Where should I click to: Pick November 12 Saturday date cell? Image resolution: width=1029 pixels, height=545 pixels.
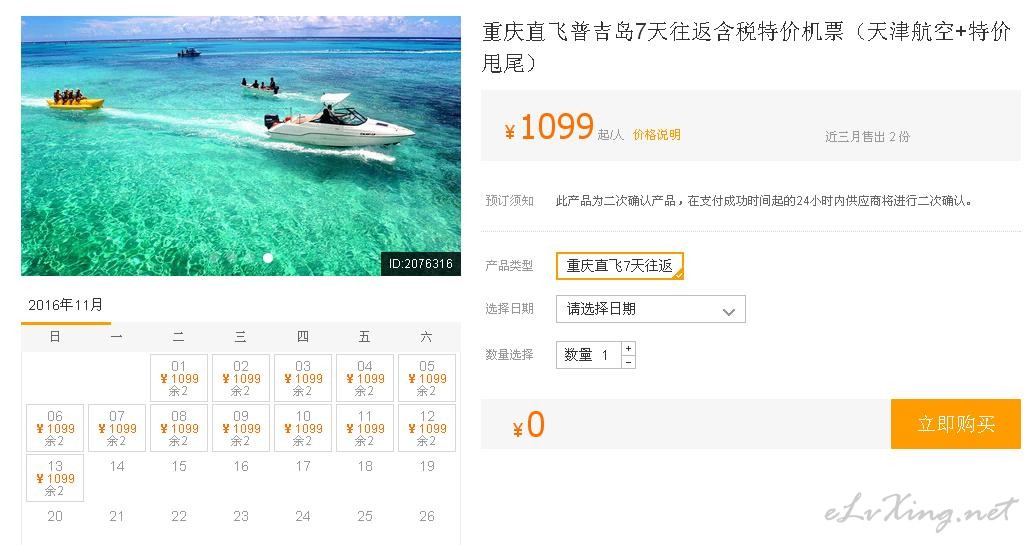click(427, 428)
